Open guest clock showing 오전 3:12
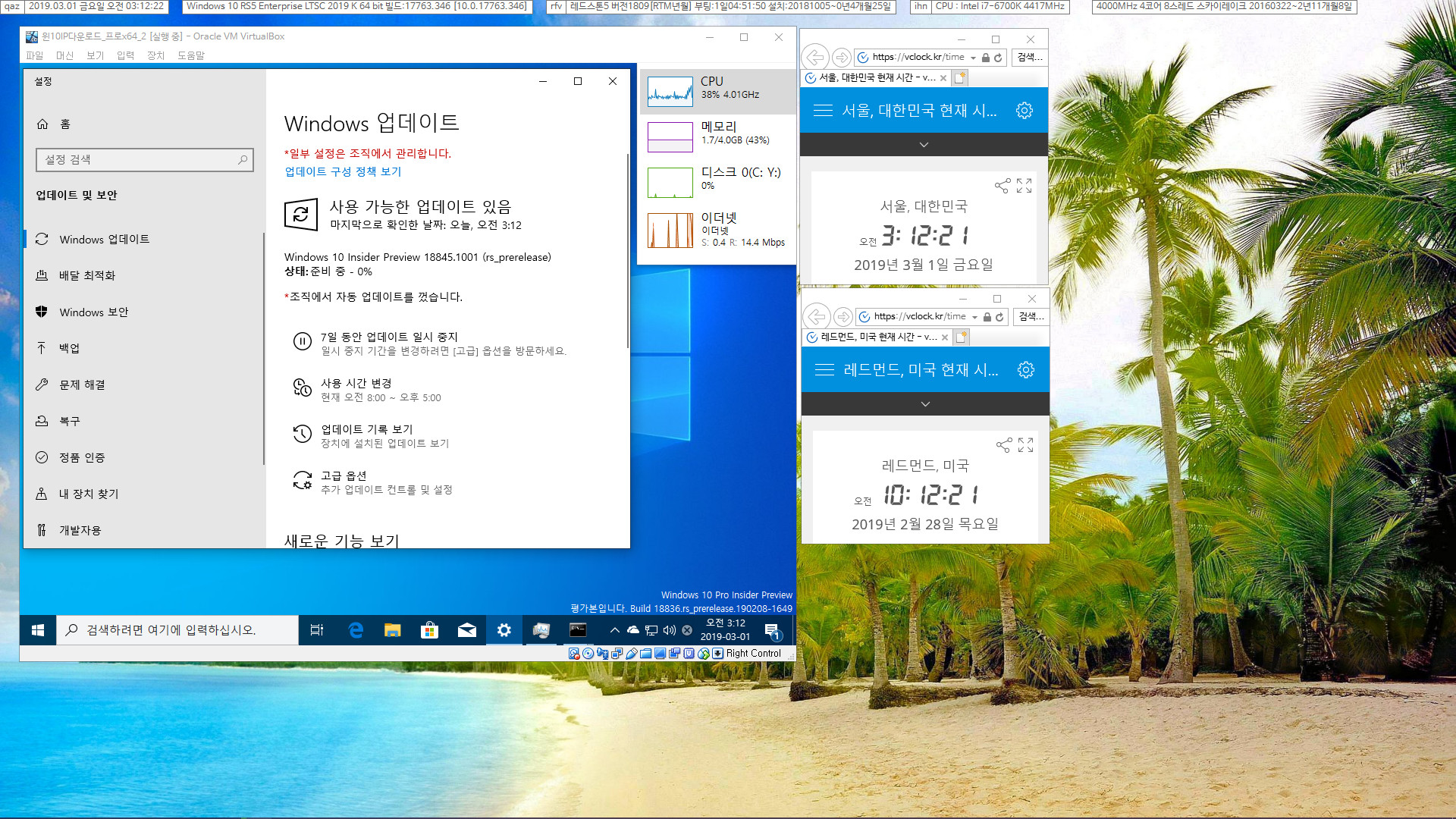 pos(725,630)
